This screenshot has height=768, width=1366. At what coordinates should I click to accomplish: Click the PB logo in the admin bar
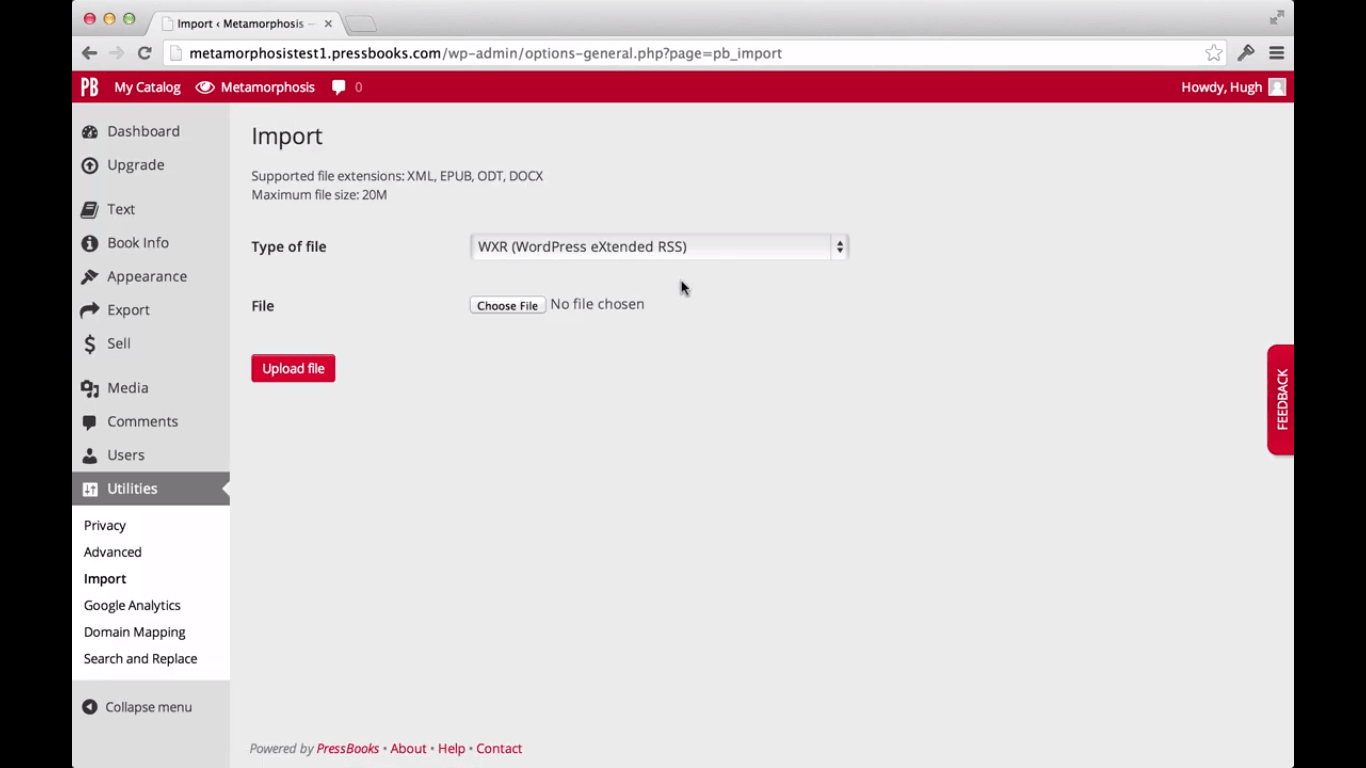[89, 87]
